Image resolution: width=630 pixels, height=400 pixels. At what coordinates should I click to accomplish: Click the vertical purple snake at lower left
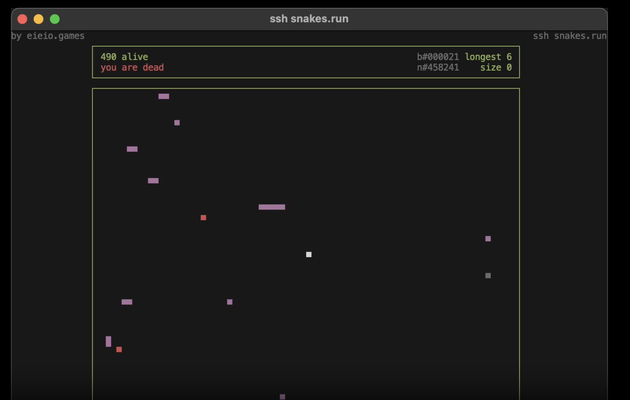click(109, 341)
